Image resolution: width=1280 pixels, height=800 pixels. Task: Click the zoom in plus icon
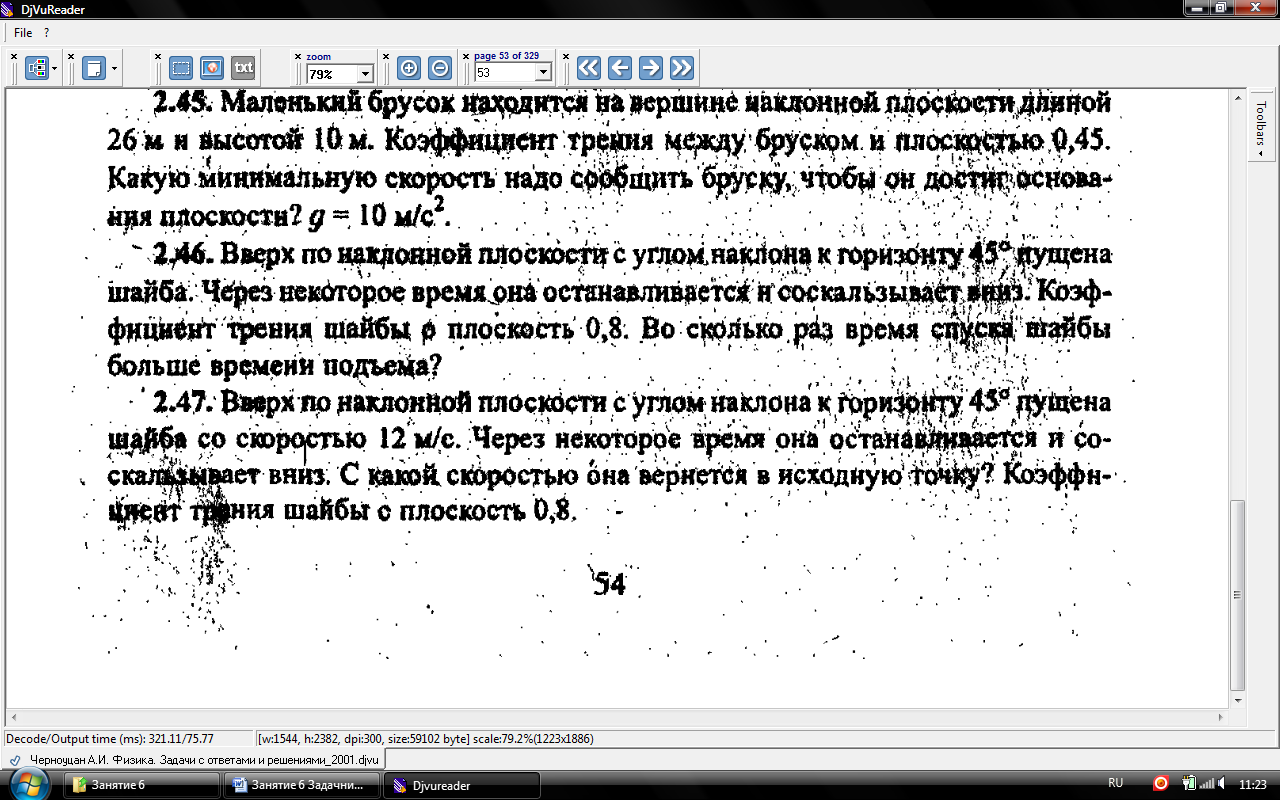(x=408, y=68)
